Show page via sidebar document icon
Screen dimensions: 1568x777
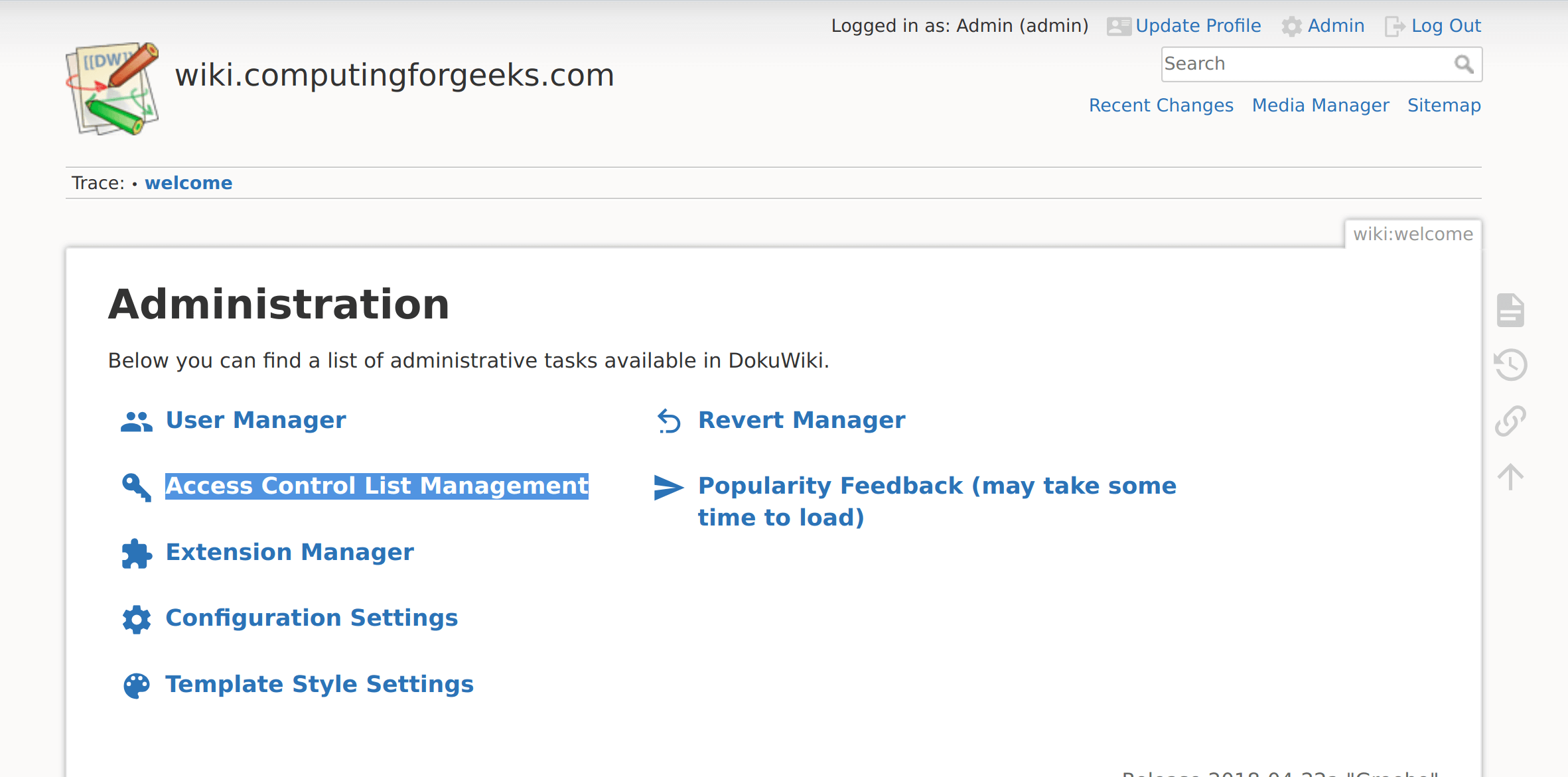tap(1510, 310)
